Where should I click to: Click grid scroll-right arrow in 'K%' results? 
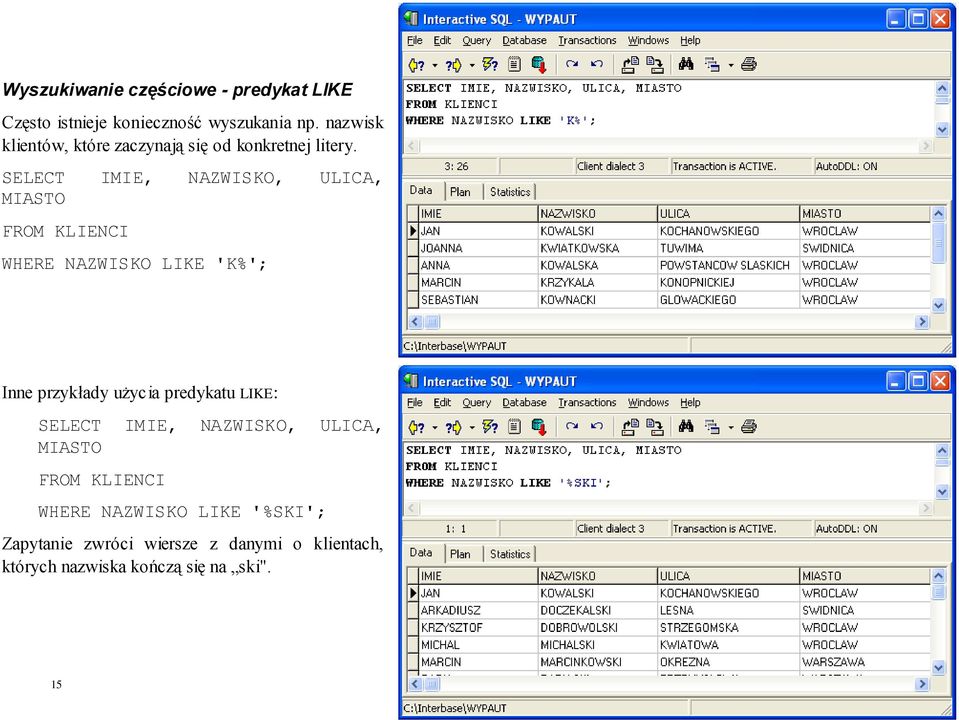pos(922,322)
